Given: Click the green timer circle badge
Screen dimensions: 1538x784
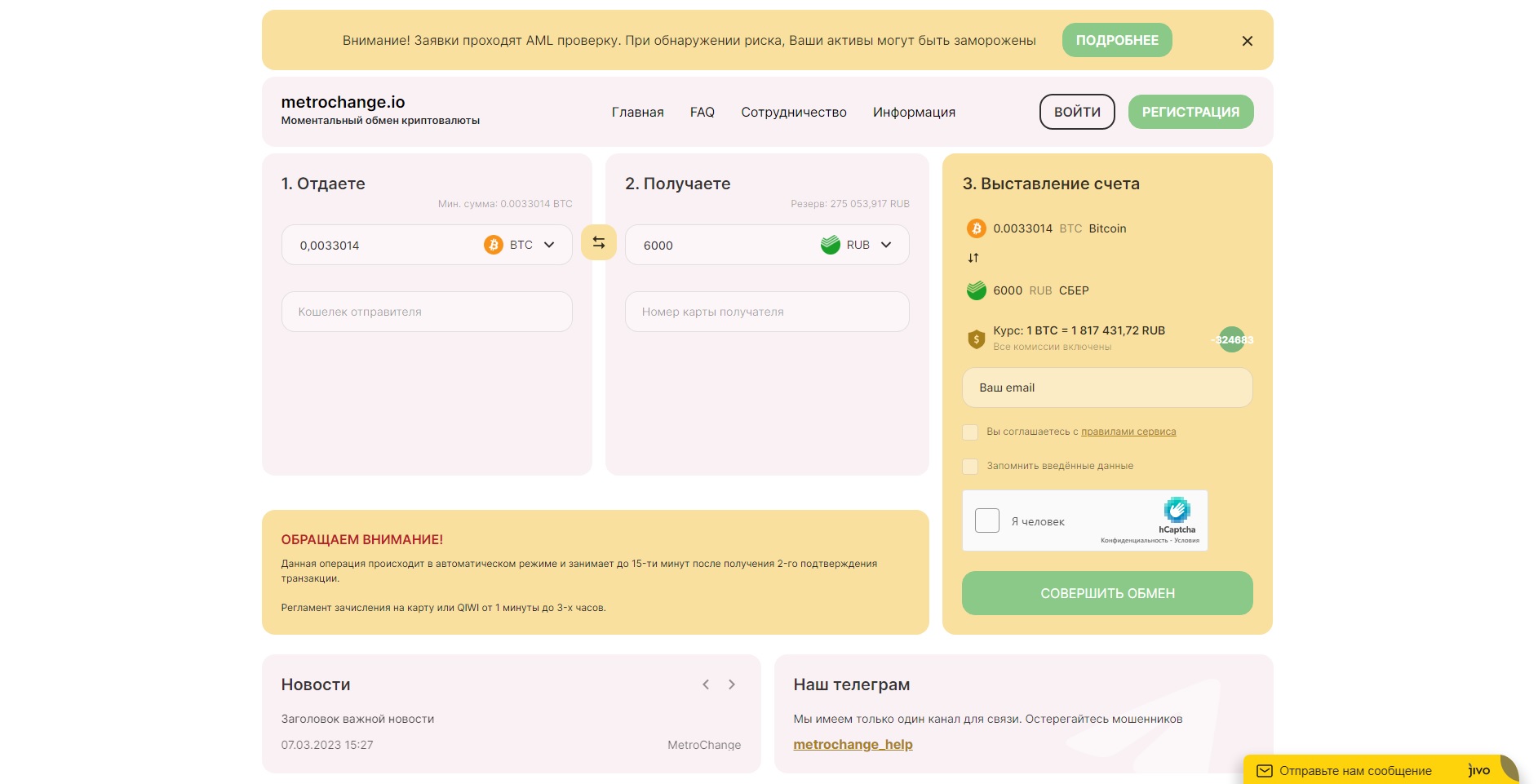Looking at the screenshot, I should point(1232,339).
